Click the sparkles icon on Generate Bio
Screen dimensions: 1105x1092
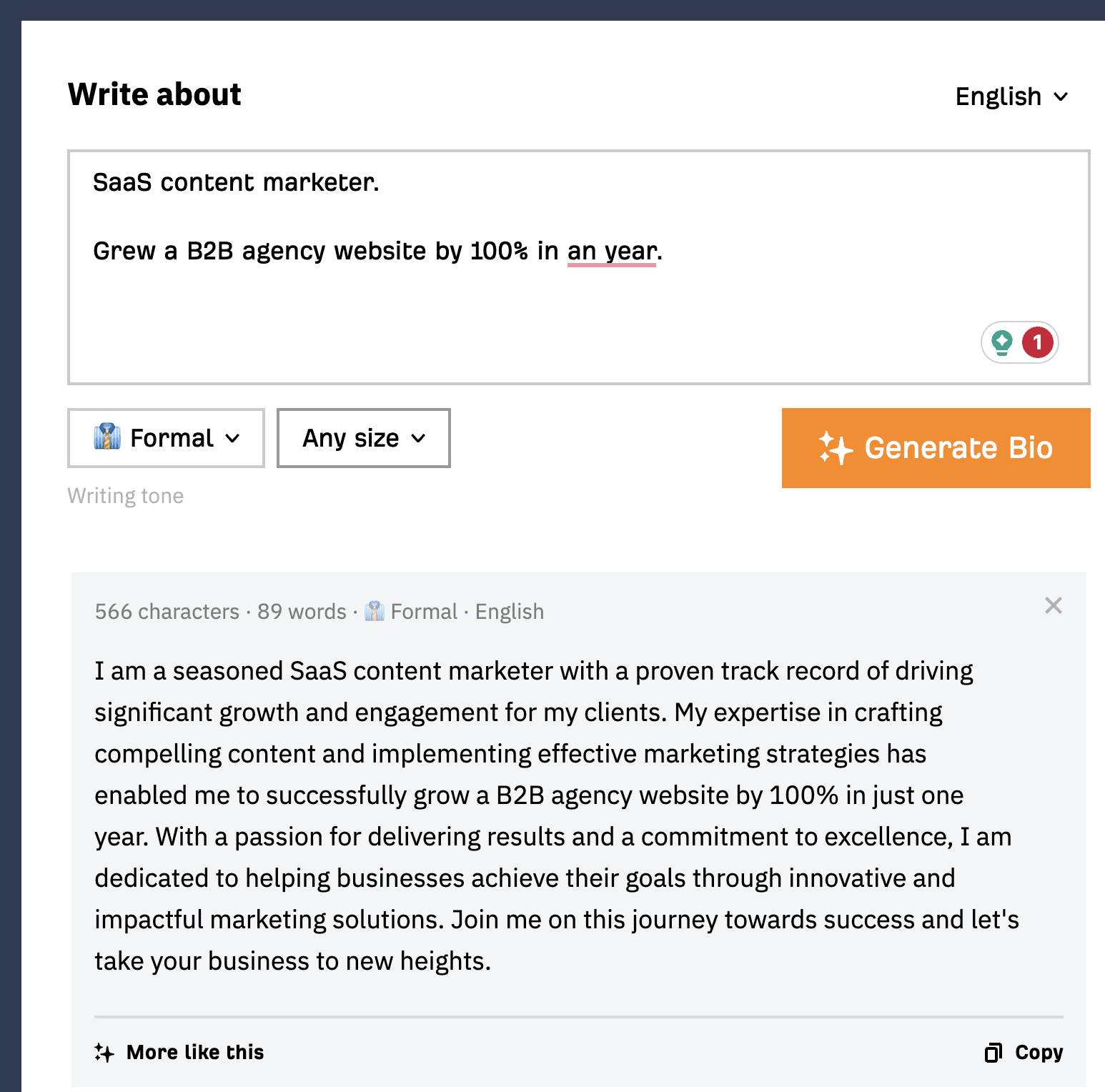(838, 449)
